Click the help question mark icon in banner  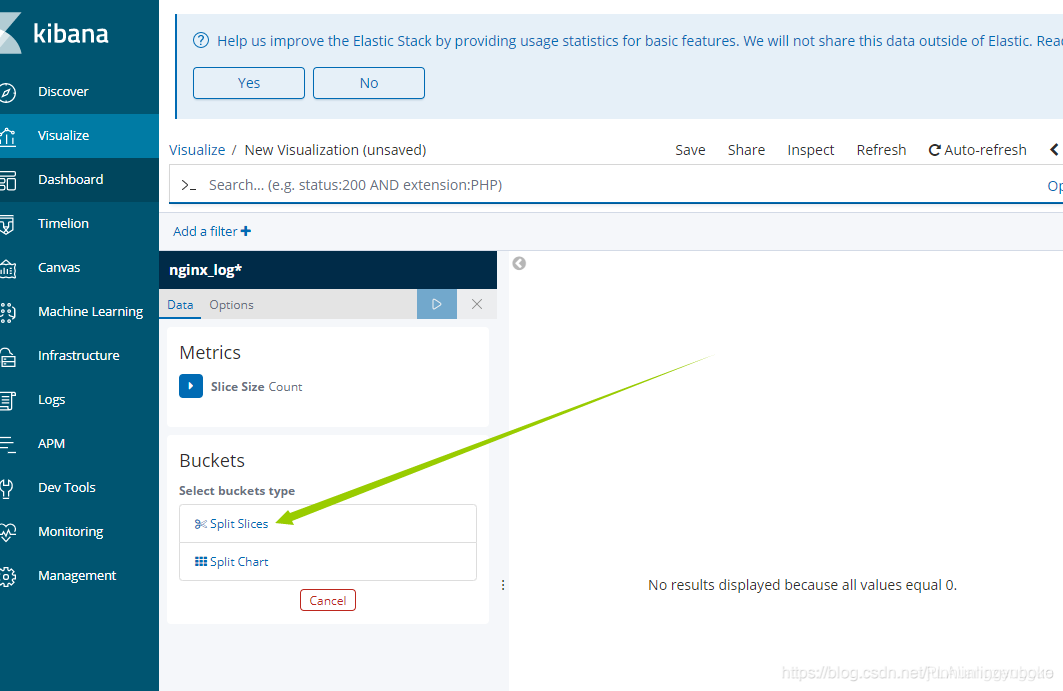coord(201,40)
